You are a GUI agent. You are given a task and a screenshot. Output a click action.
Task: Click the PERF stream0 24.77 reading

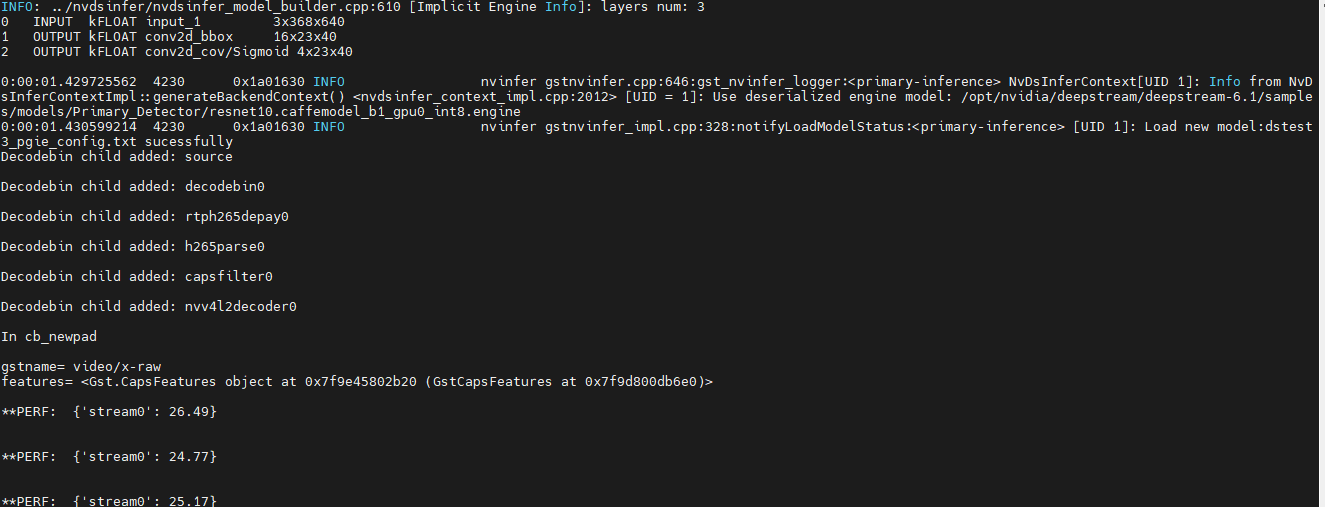[x=109, y=456]
